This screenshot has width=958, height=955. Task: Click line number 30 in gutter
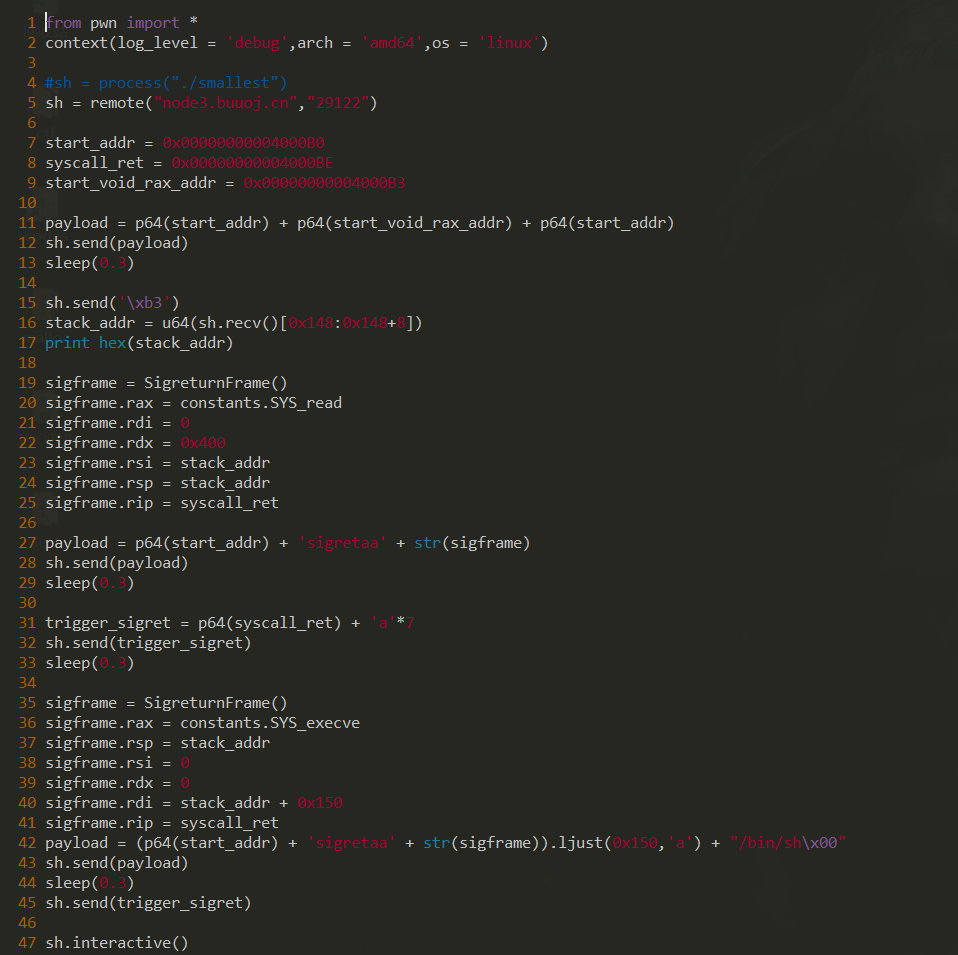(x=27, y=602)
